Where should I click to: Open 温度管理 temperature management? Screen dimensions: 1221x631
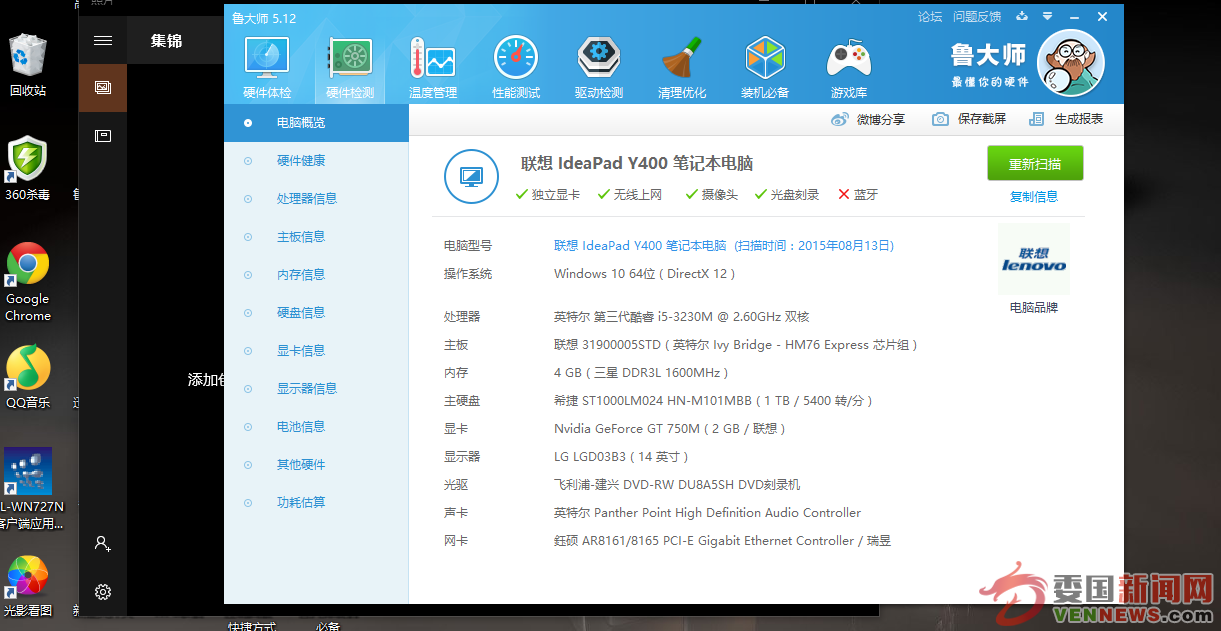[433, 68]
